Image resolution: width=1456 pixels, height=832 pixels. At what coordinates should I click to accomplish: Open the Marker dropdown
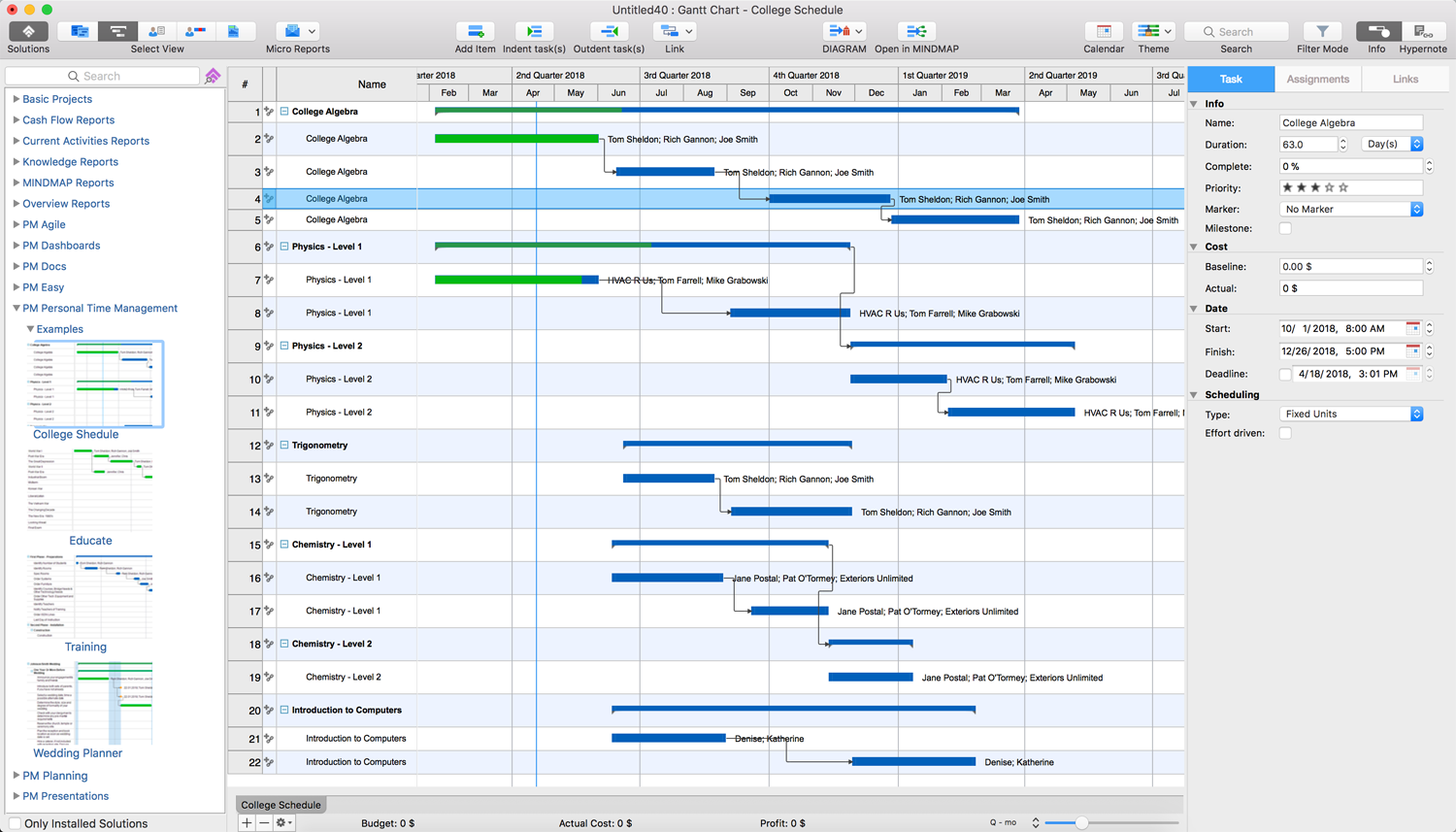pyautogui.click(x=1351, y=210)
